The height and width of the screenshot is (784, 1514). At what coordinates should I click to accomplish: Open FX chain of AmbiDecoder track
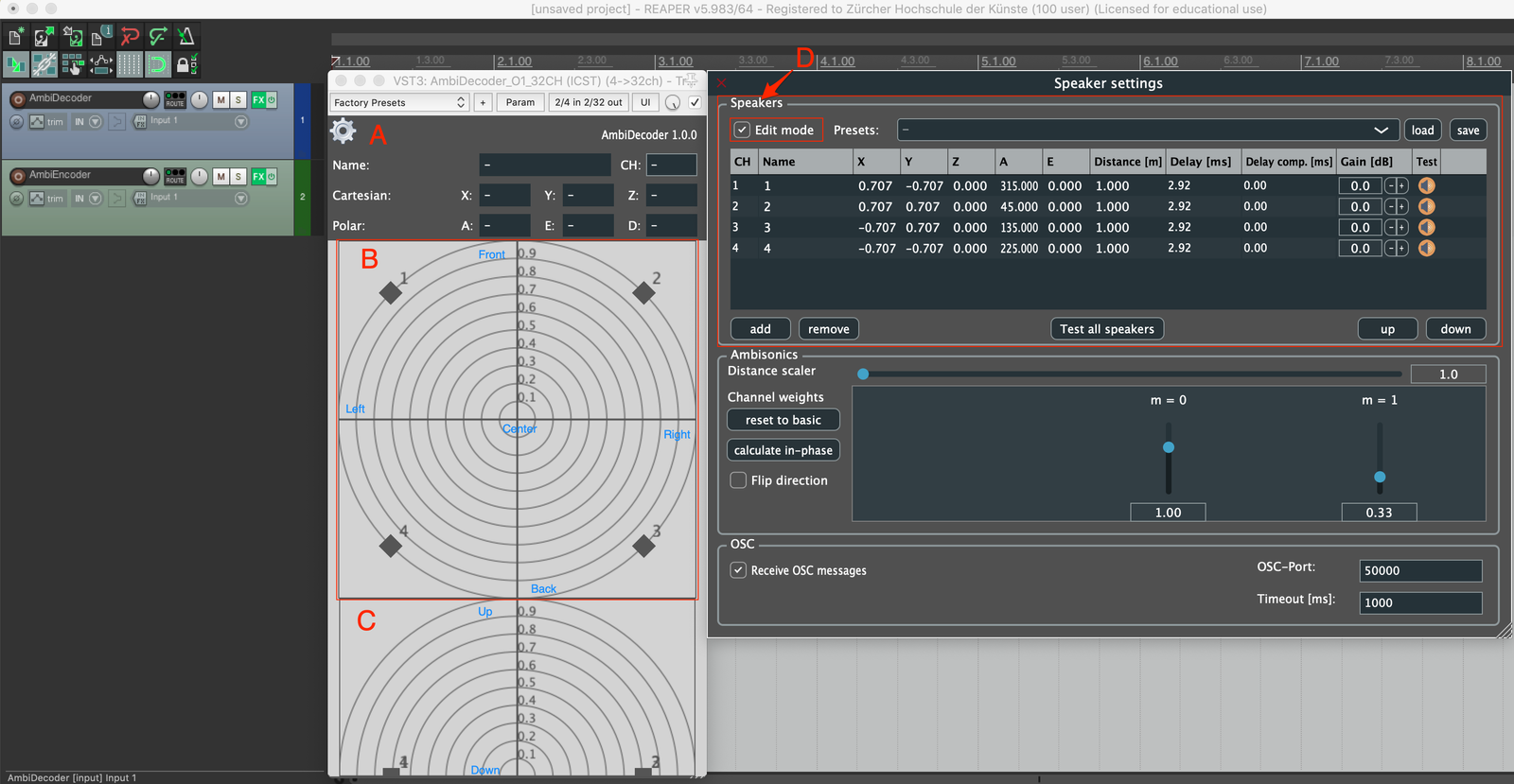[258, 99]
